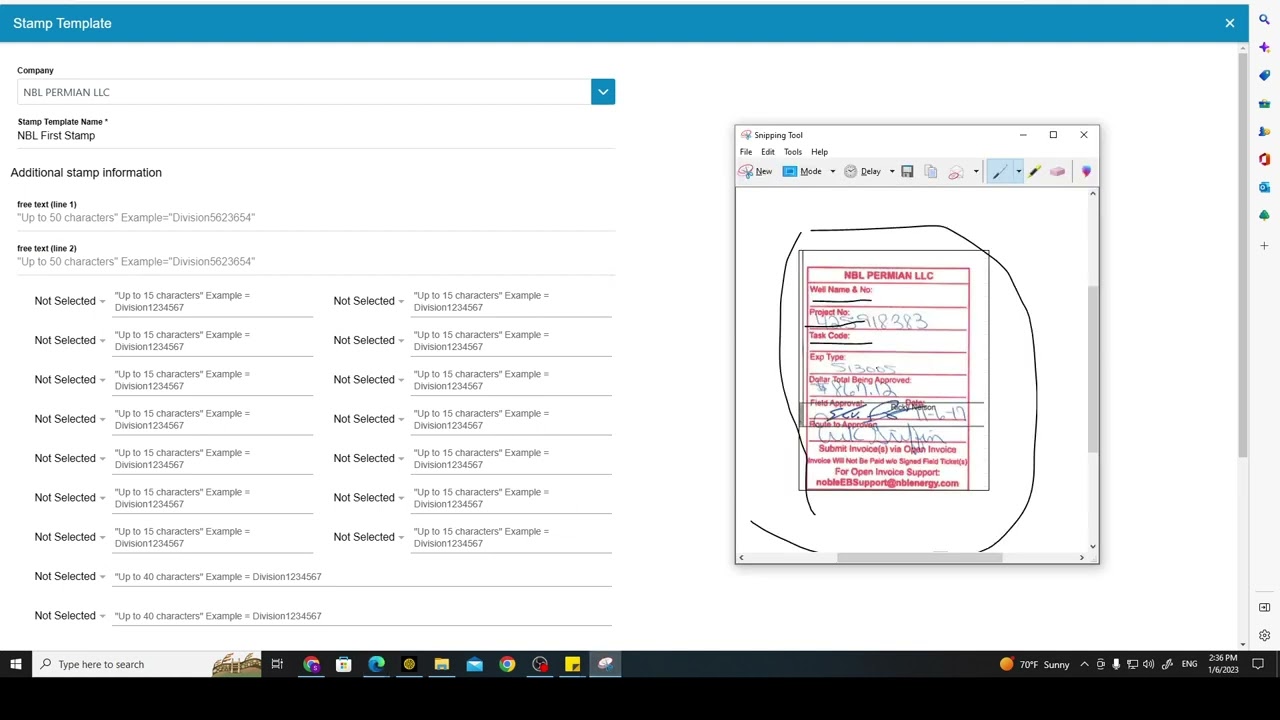
Task: Open Edge sidebar Office icon
Action: click(1264, 159)
